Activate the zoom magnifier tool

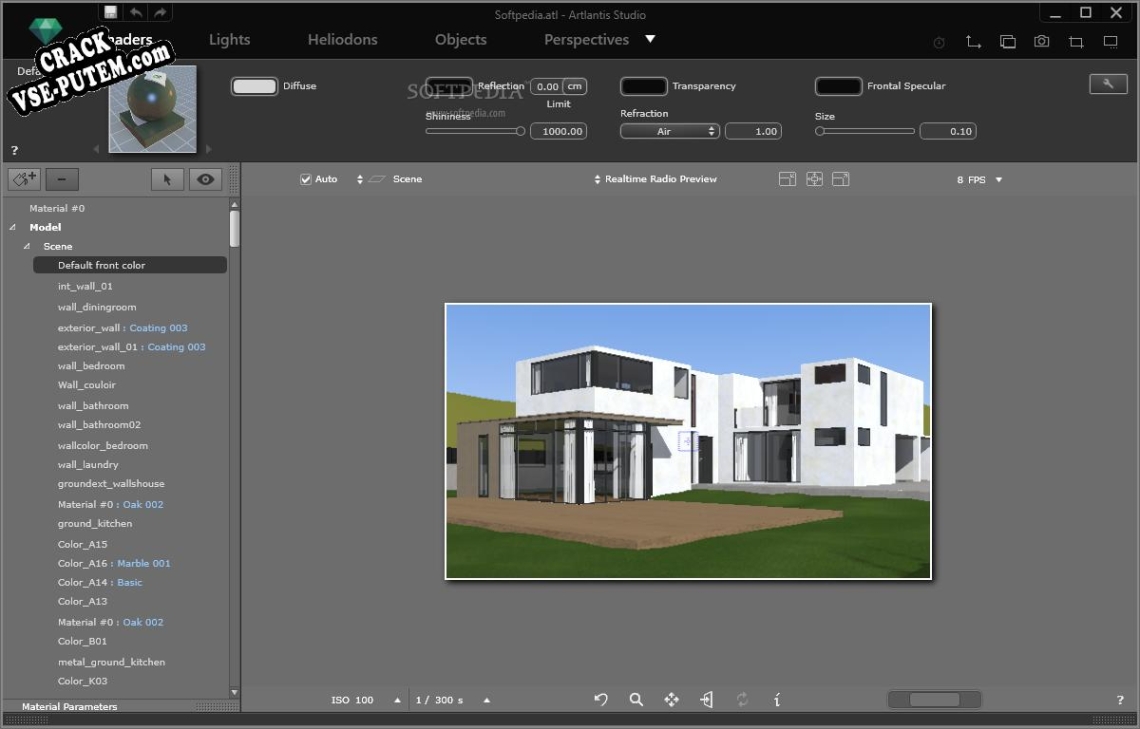tap(636, 700)
